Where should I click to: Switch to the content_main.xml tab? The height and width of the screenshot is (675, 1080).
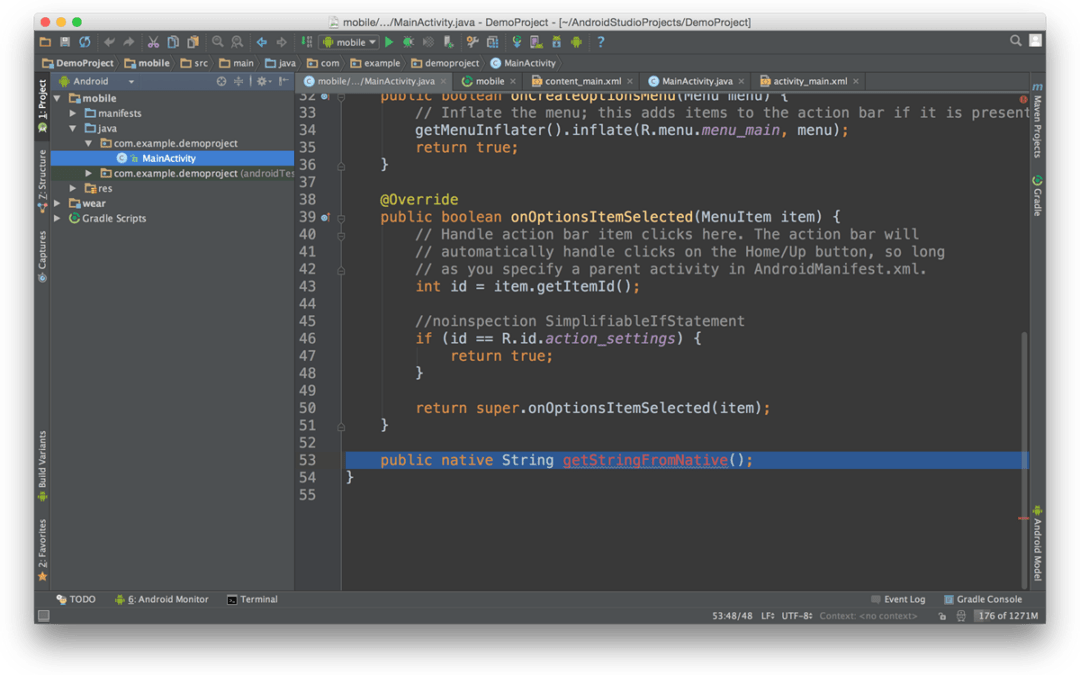pyautogui.click(x=583, y=81)
